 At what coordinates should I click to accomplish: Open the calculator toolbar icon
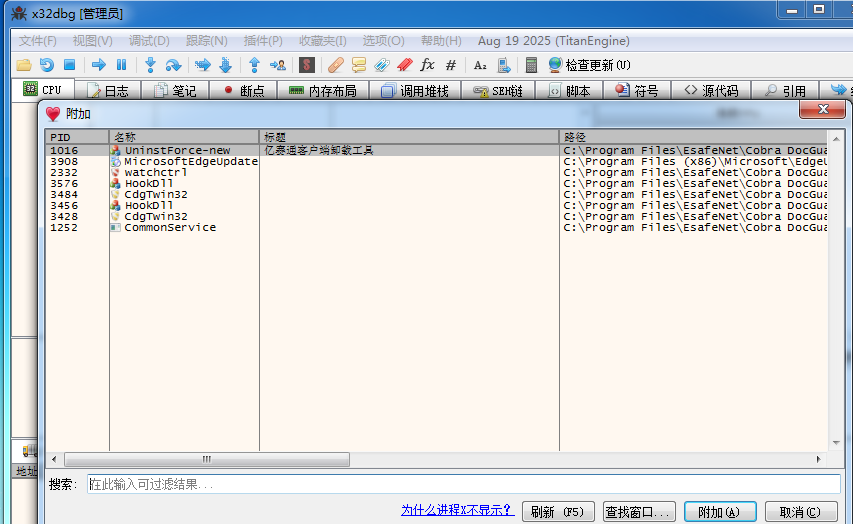pyautogui.click(x=531, y=65)
